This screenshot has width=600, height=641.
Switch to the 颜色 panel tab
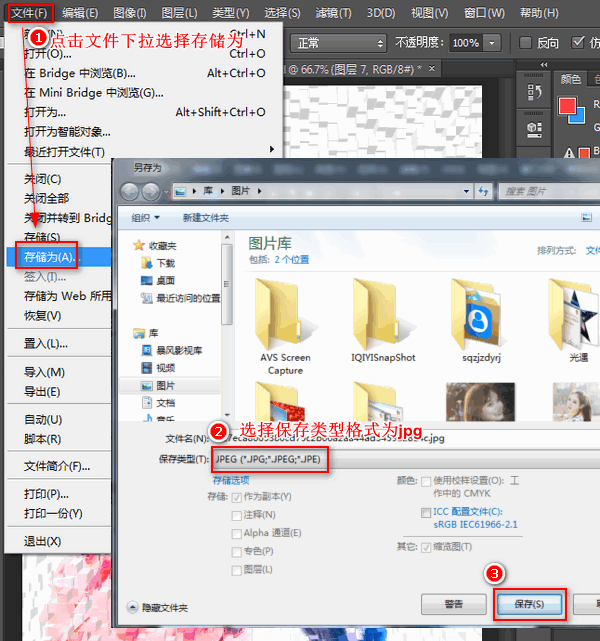point(571,79)
